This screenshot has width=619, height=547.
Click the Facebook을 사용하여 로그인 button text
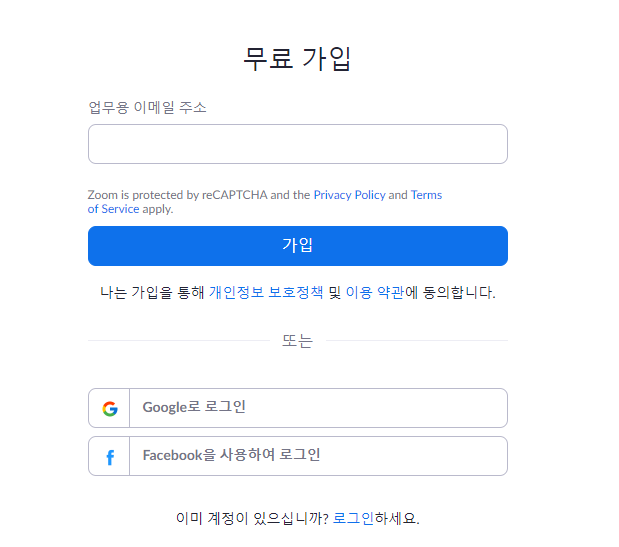coord(231,455)
